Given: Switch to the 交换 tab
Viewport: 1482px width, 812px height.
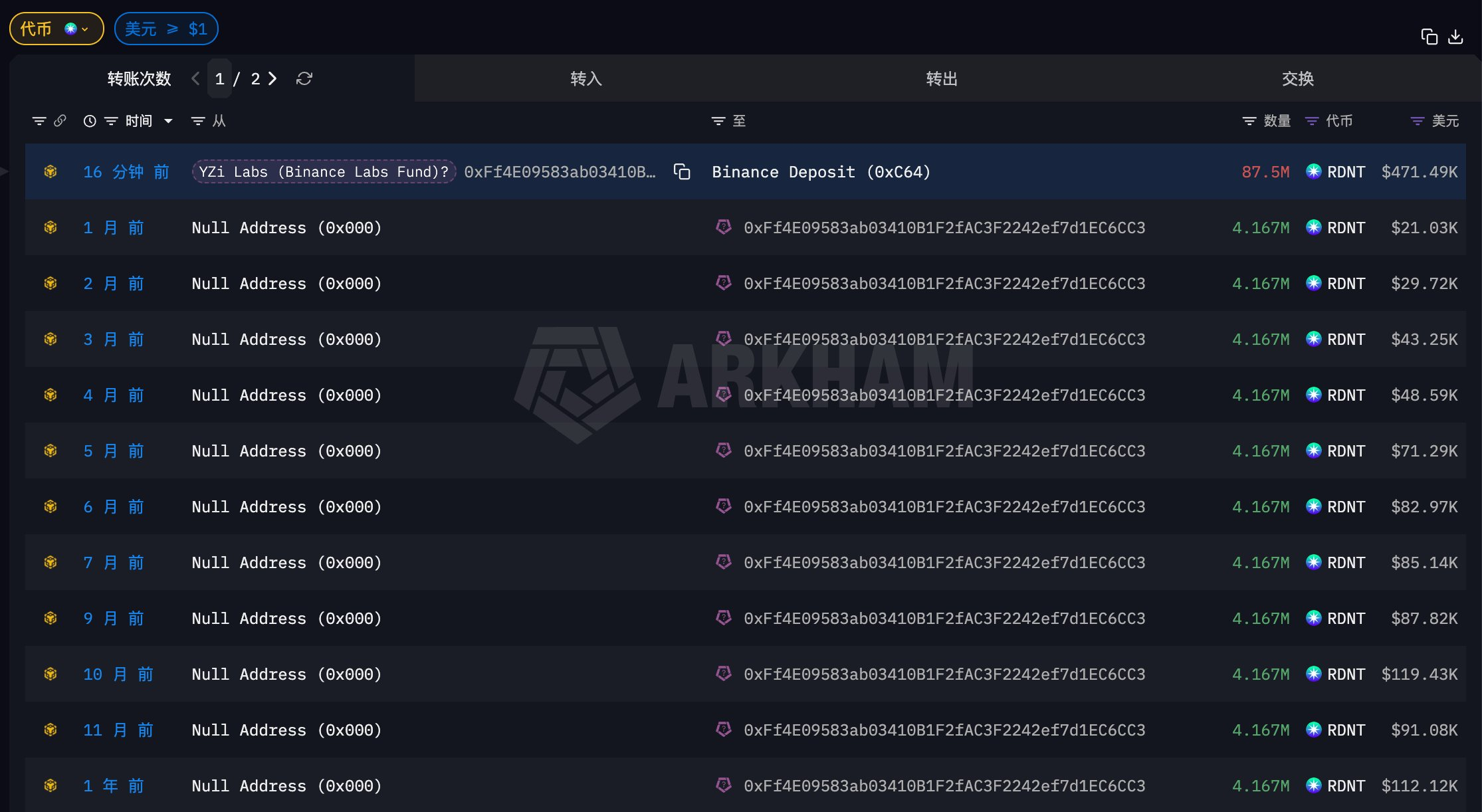Looking at the screenshot, I should (x=1297, y=79).
